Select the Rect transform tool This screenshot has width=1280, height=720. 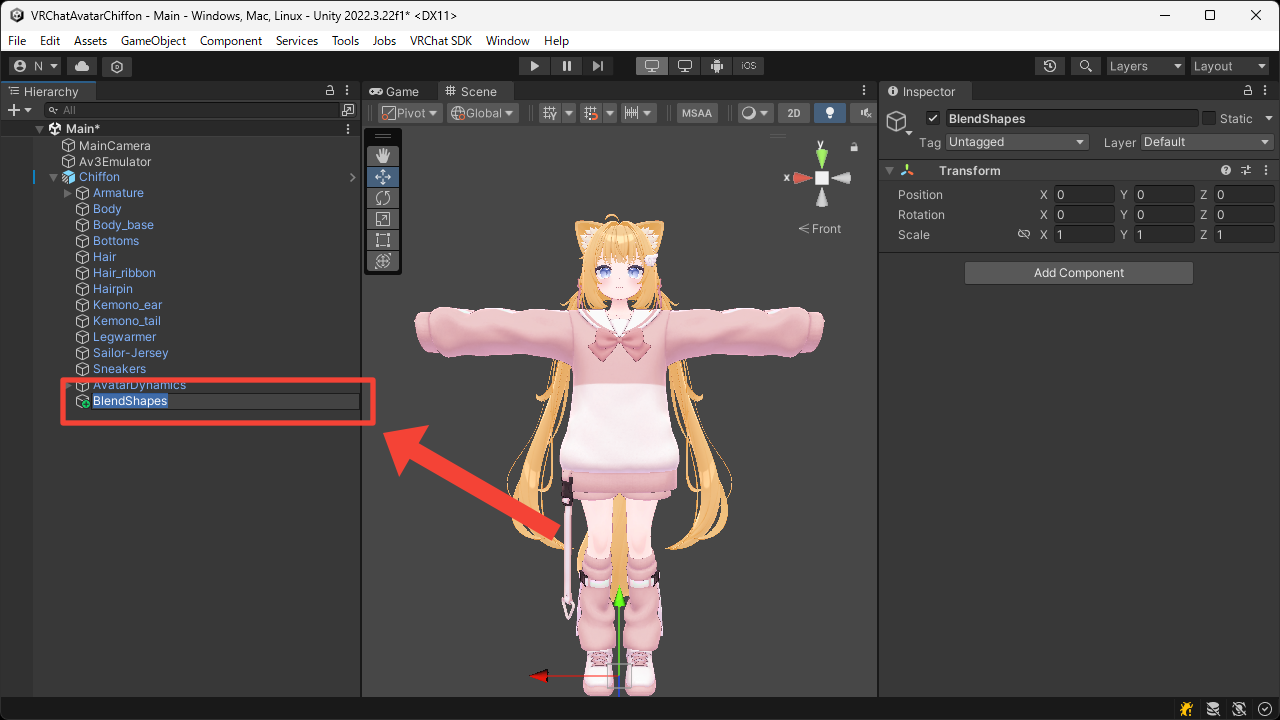click(382, 240)
